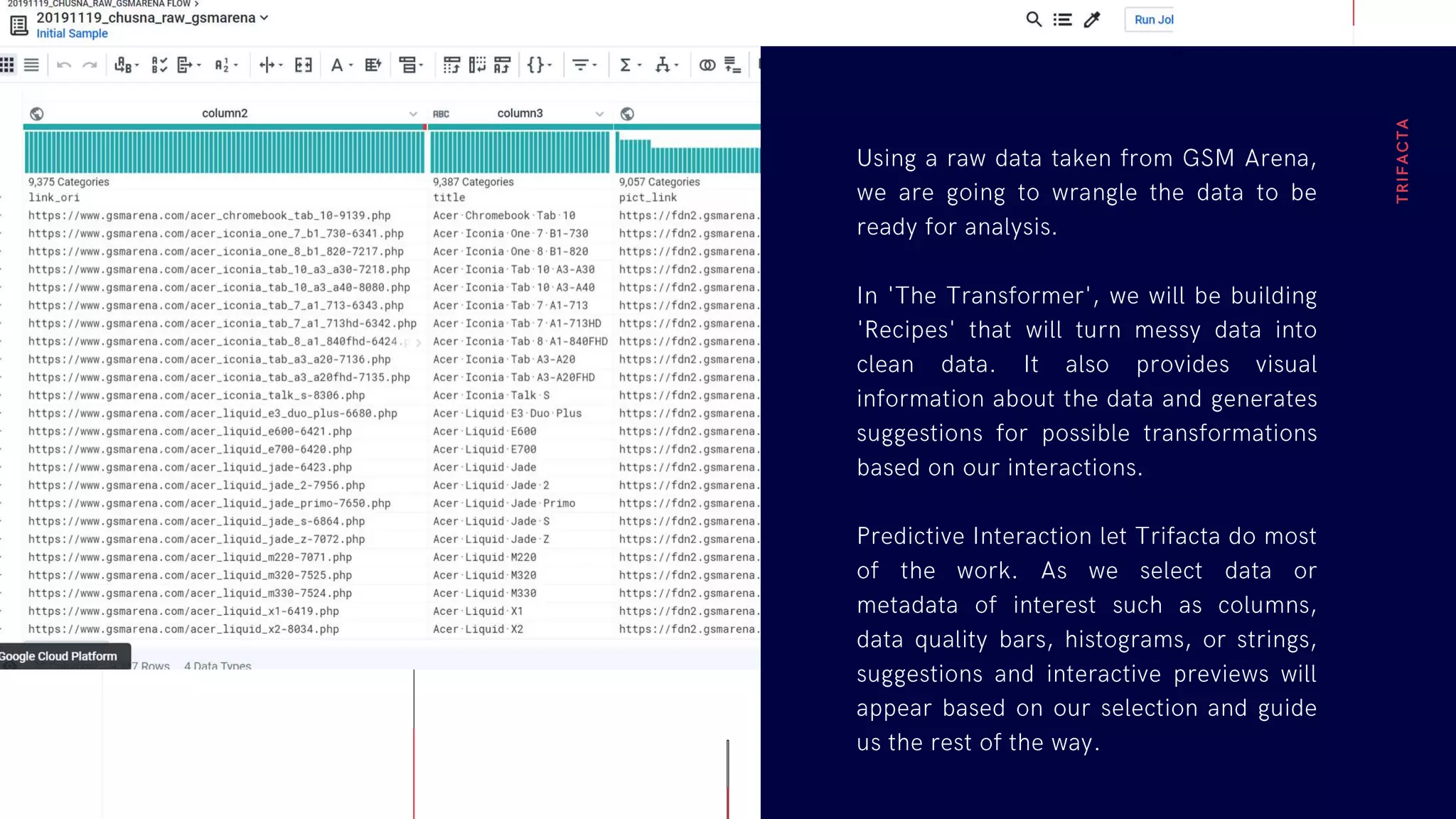Open column3 header dropdown menu
The width and height of the screenshot is (1456, 819).
pos(599,114)
